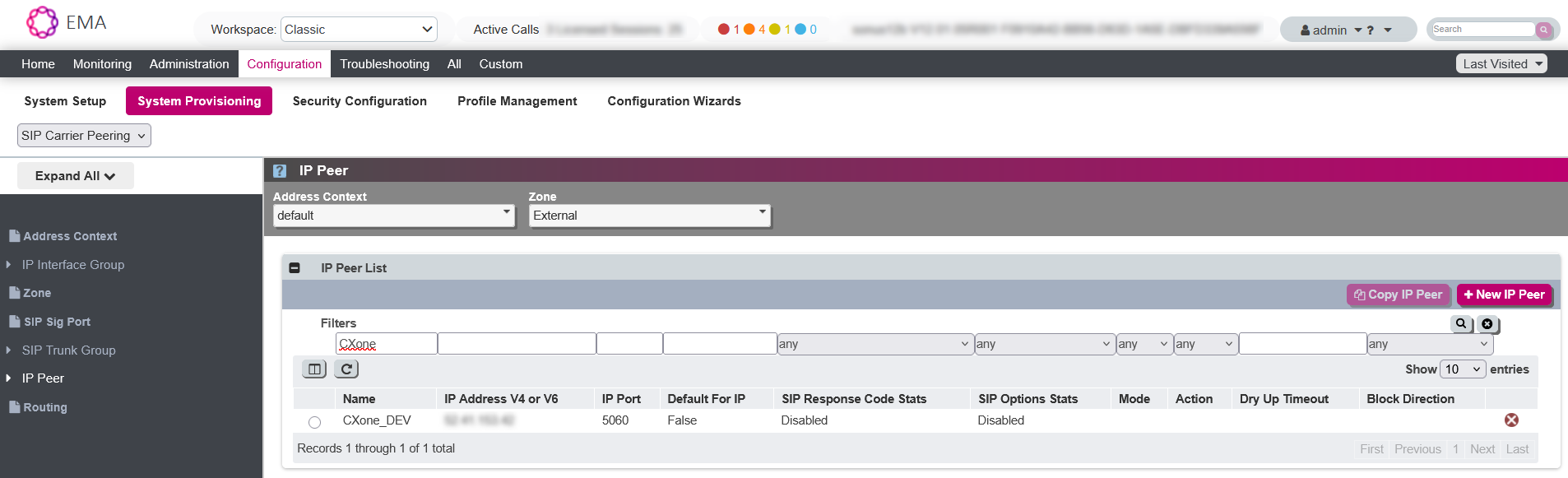Open the Workspace dropdown

click(359, 30)
